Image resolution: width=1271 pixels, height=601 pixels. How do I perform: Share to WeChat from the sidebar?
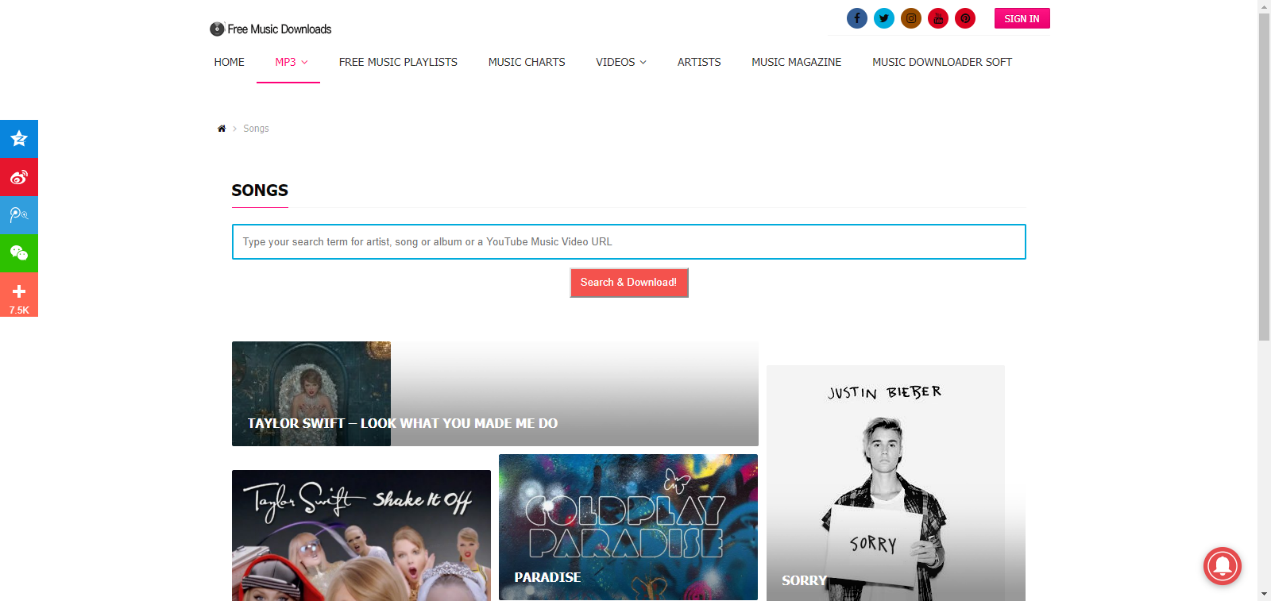point(19,253)
